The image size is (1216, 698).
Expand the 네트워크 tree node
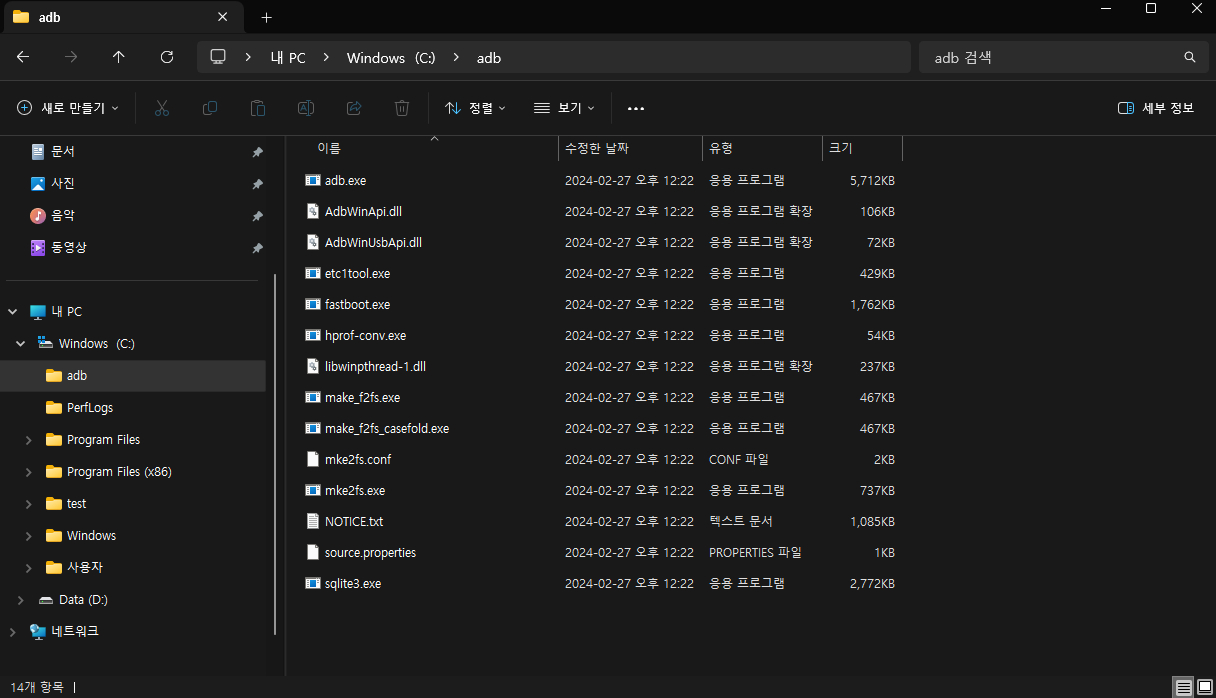pos(13,632)
